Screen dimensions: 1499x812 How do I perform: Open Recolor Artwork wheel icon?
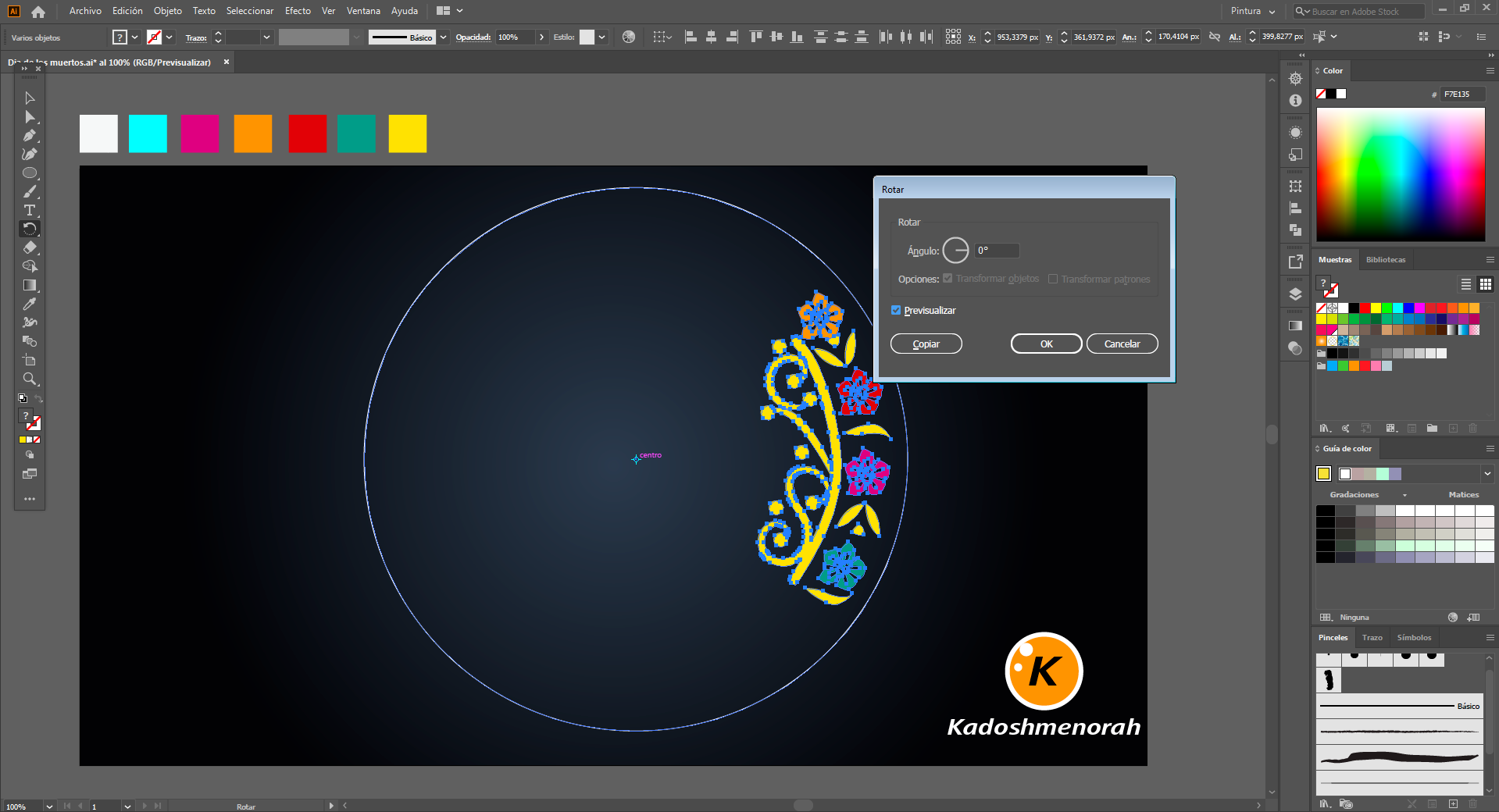click(x=629, y=37)
